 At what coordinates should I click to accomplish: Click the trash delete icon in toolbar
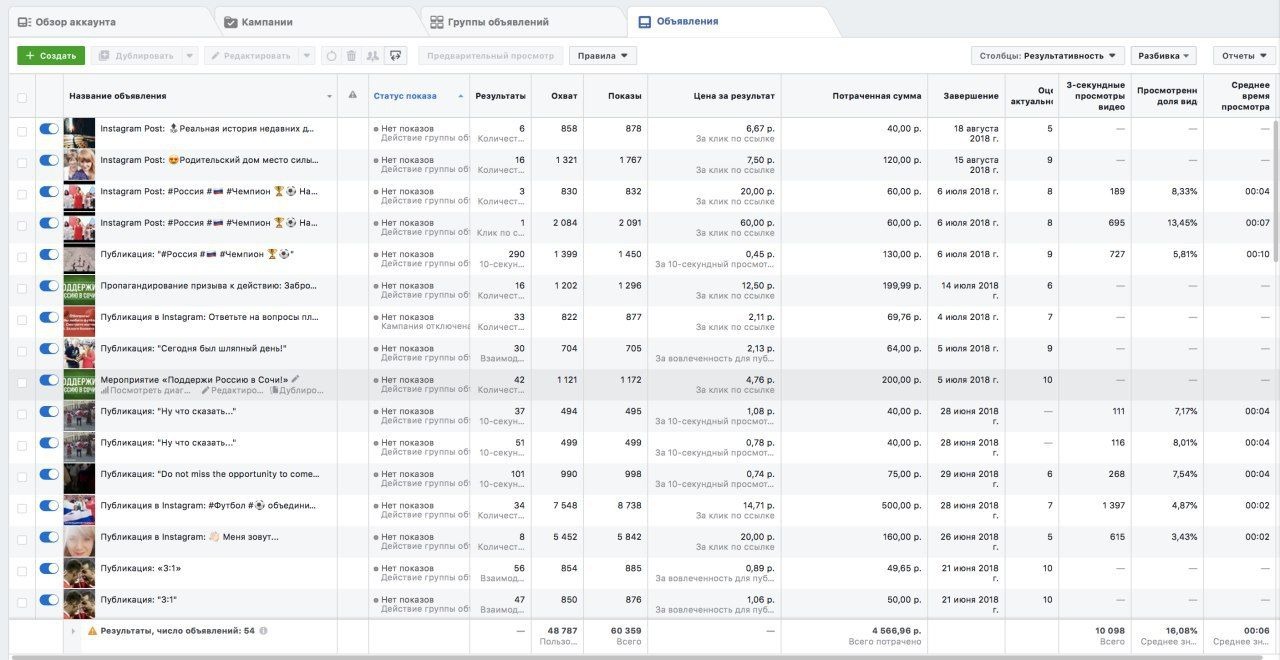tap(351, 56)
